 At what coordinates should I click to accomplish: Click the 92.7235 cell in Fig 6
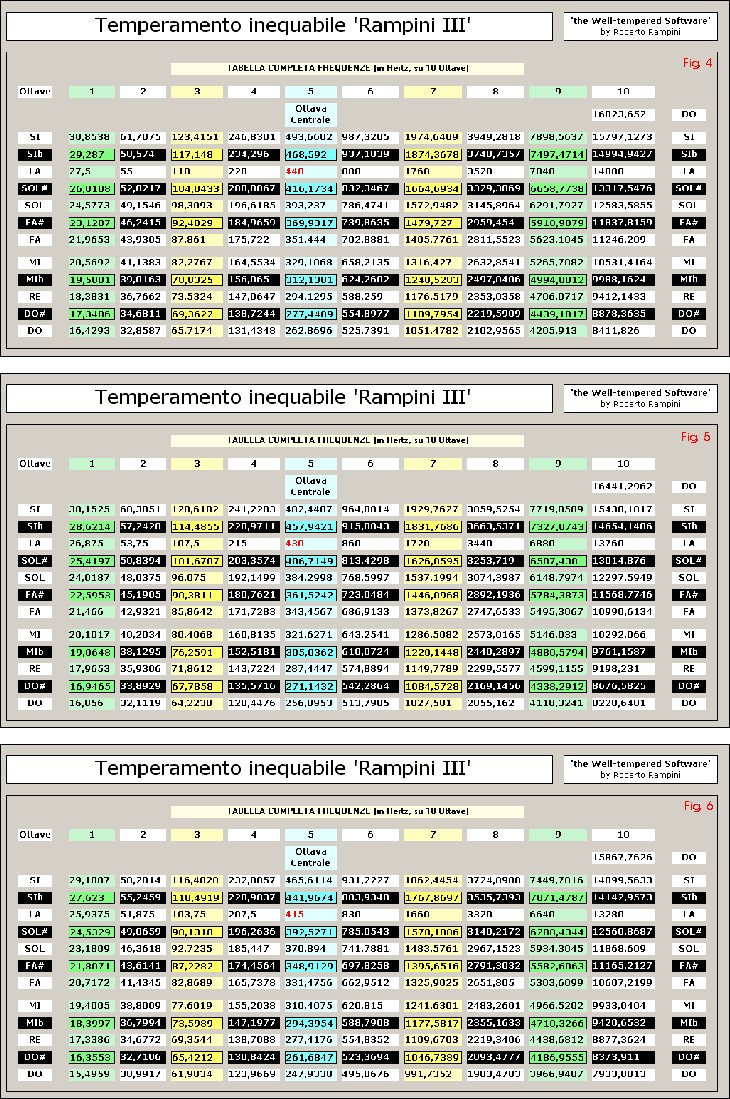coord(197,948)
